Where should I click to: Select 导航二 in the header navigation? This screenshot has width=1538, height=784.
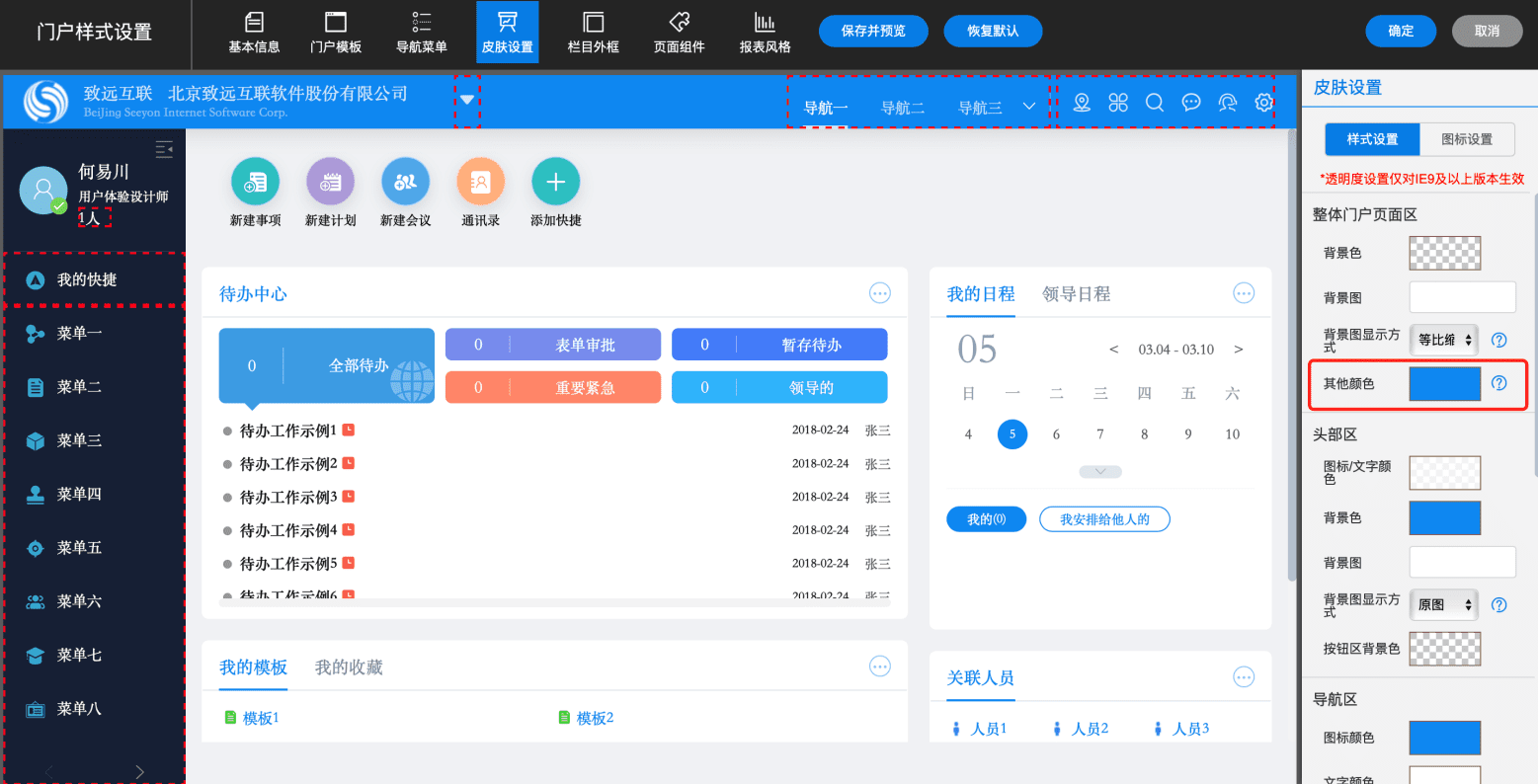coord(903,108)
